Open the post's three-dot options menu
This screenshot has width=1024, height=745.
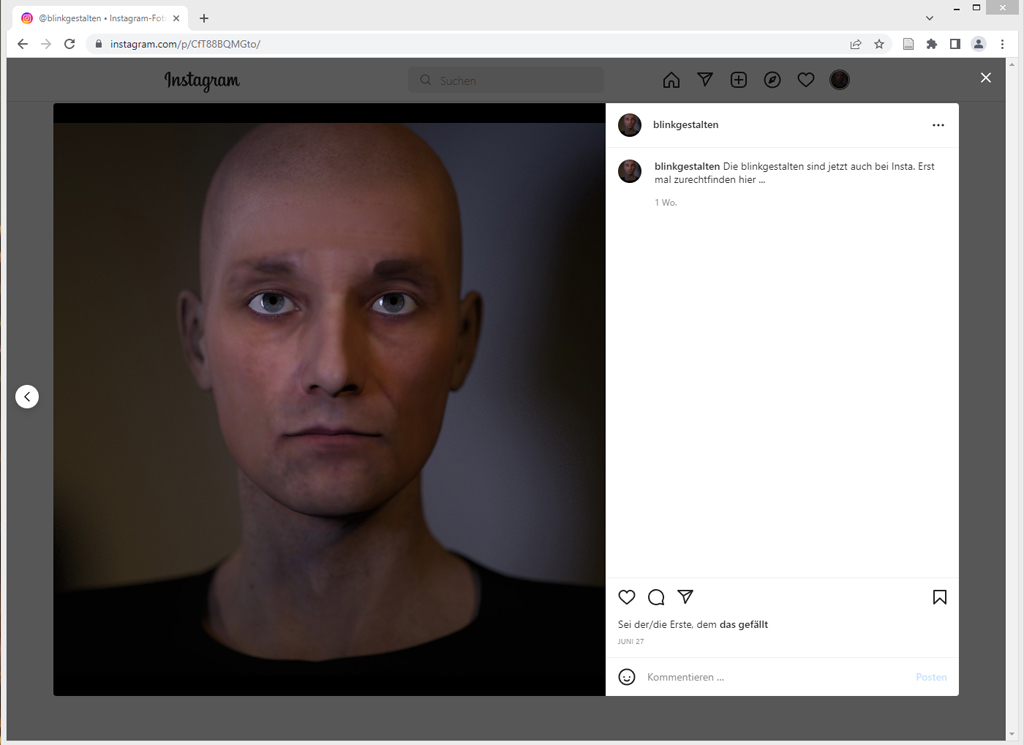(x=937, y=125)
